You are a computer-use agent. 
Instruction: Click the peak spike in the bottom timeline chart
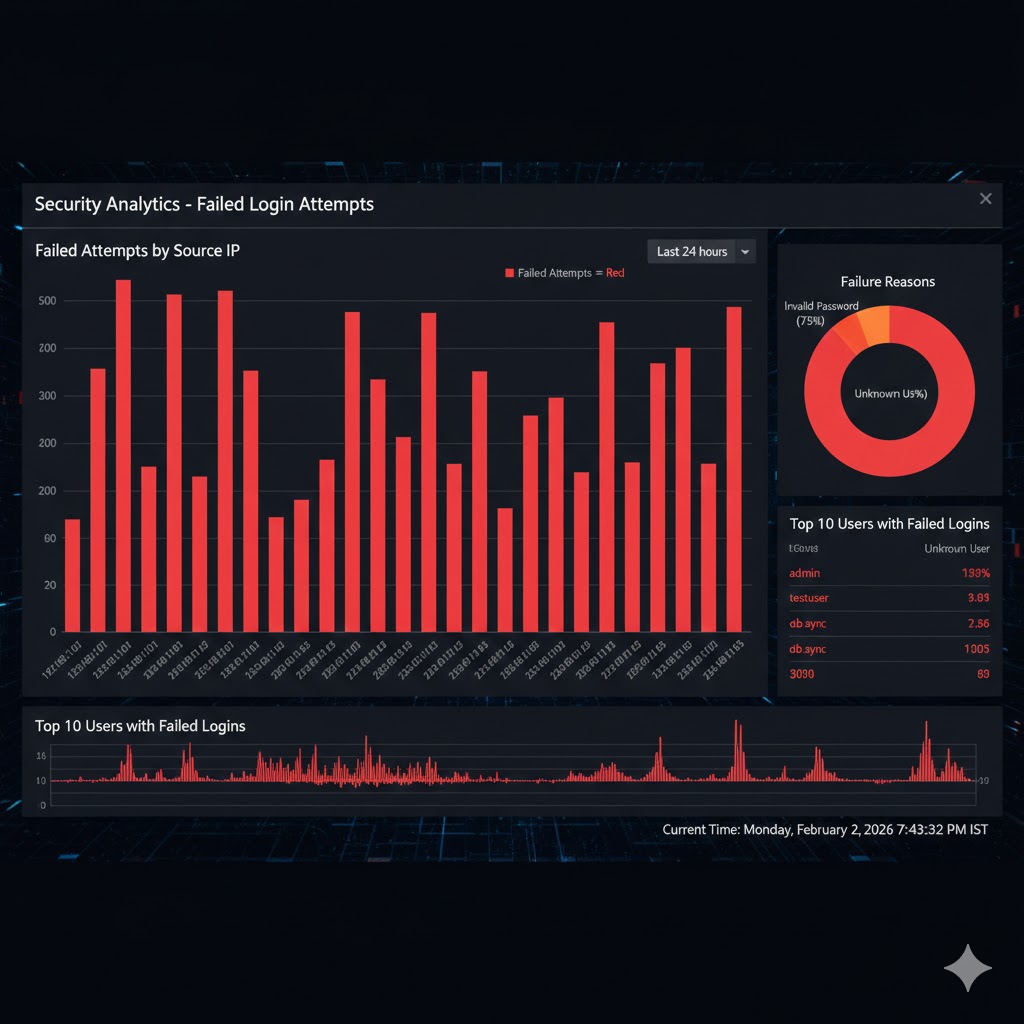737,745
